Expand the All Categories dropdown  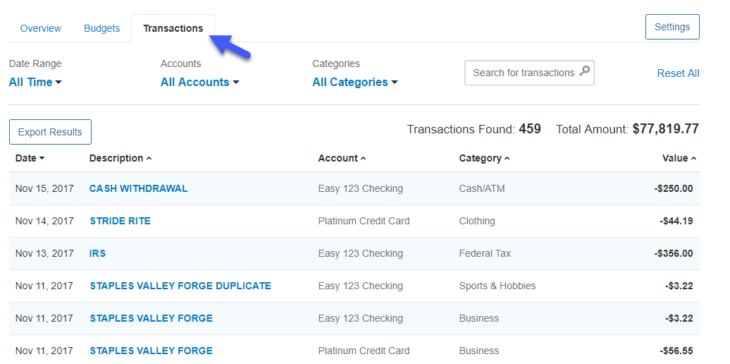tap(355, 82)
